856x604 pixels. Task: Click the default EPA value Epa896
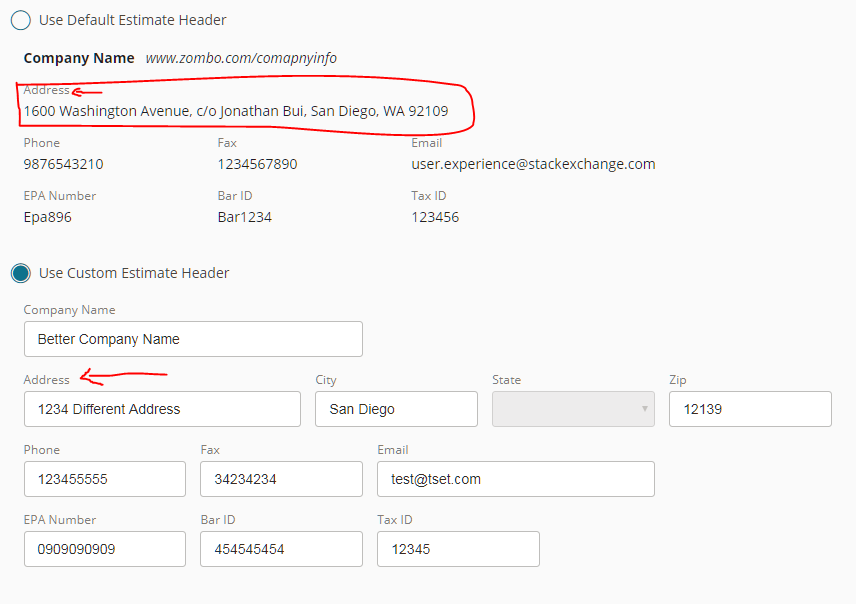48,217
